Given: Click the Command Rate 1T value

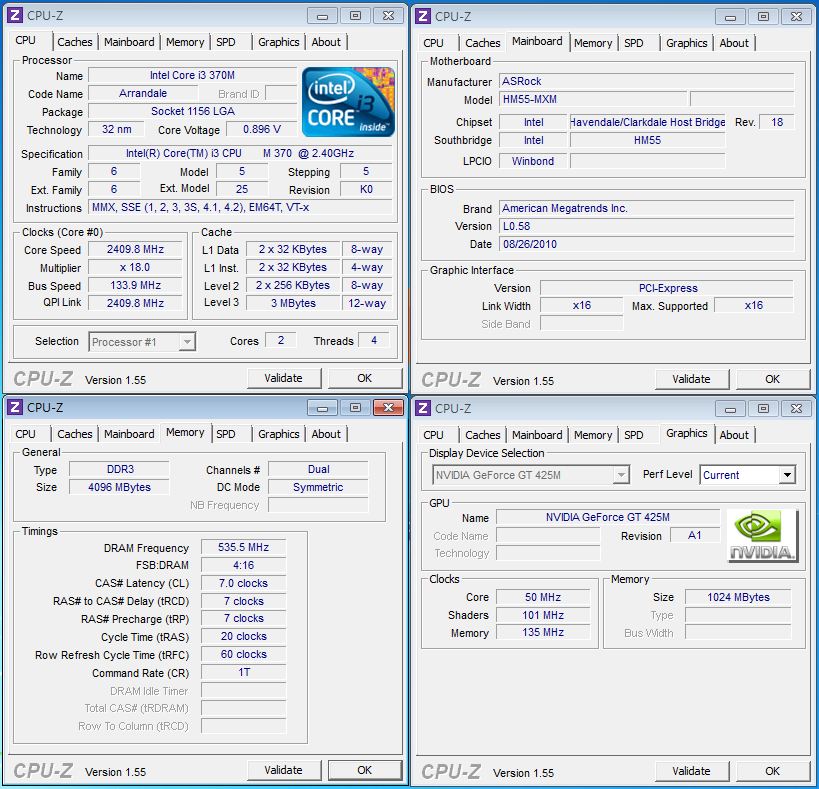Looking at the screenshot, I should [243, 673].
